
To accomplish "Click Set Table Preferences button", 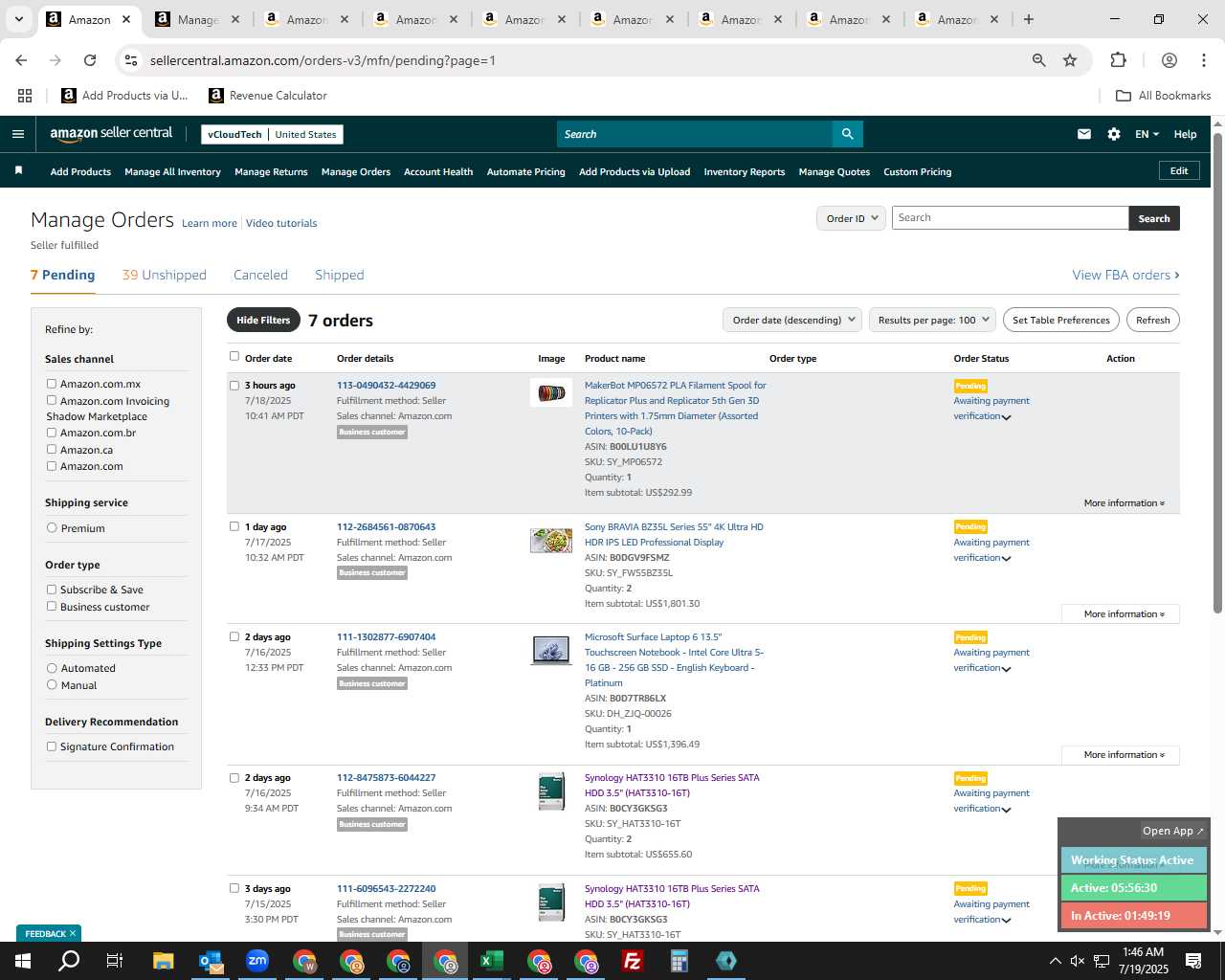I will tap(1061, 320).
